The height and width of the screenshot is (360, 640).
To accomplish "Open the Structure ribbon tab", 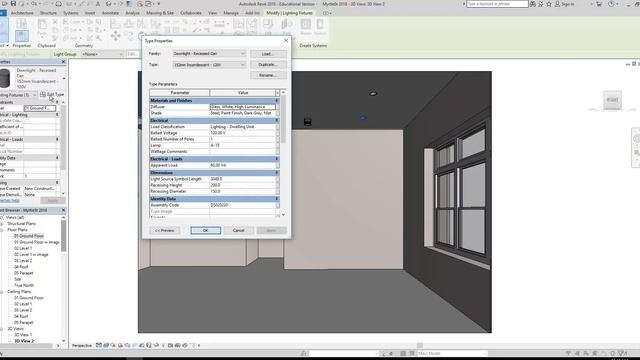I will (48, 13).
